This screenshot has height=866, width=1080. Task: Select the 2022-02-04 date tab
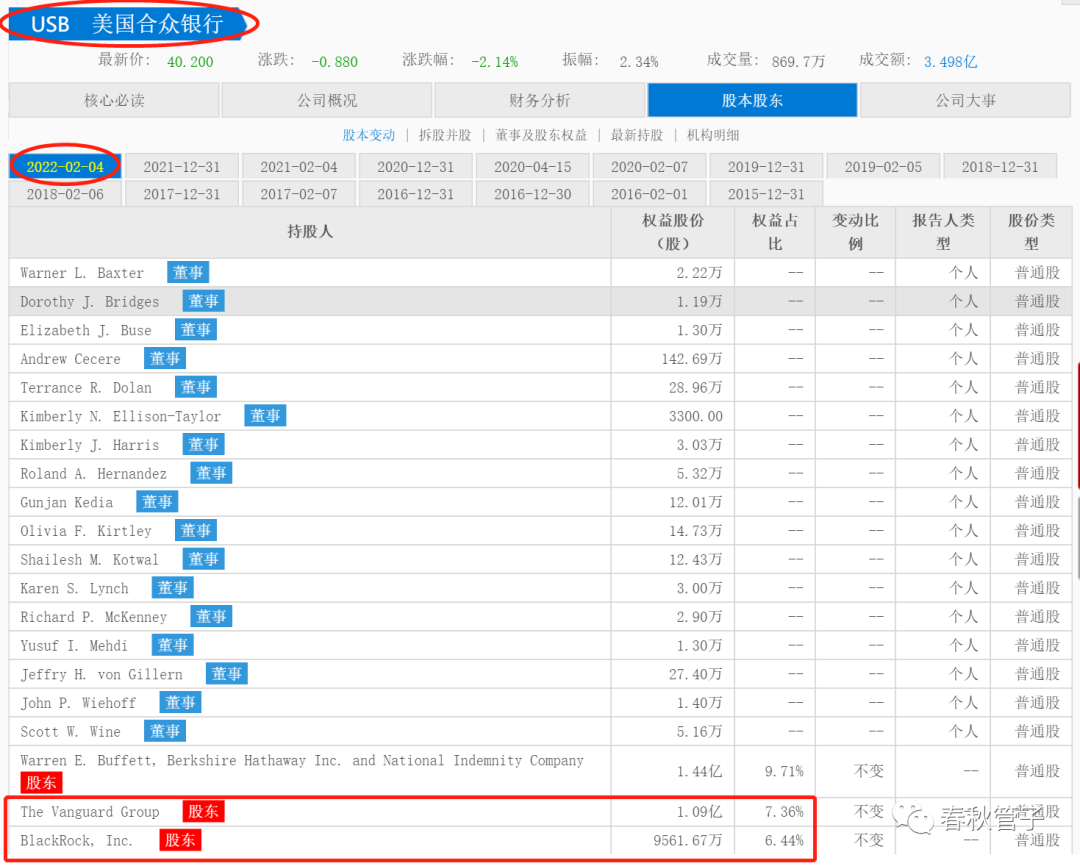coord(65,167)
